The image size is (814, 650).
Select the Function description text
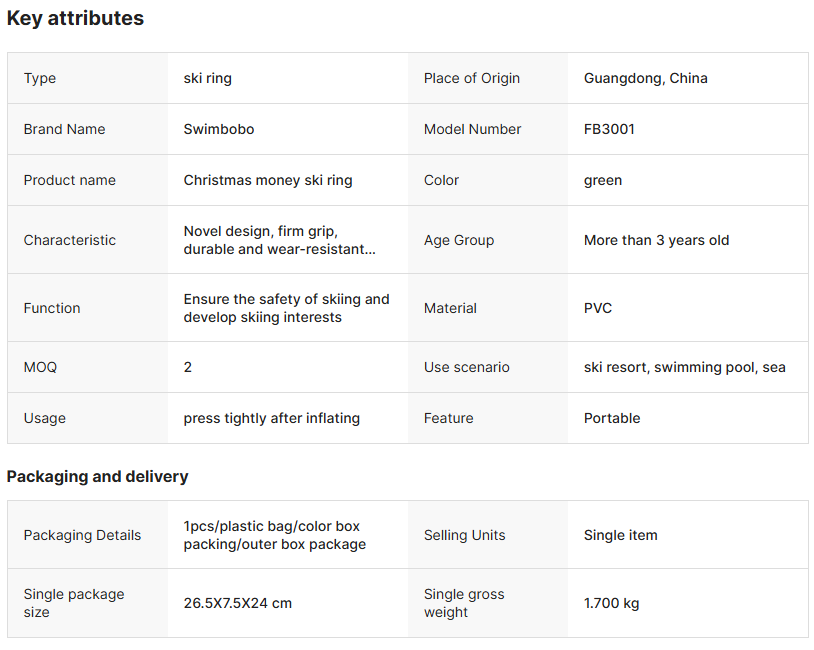pos(286,308)
